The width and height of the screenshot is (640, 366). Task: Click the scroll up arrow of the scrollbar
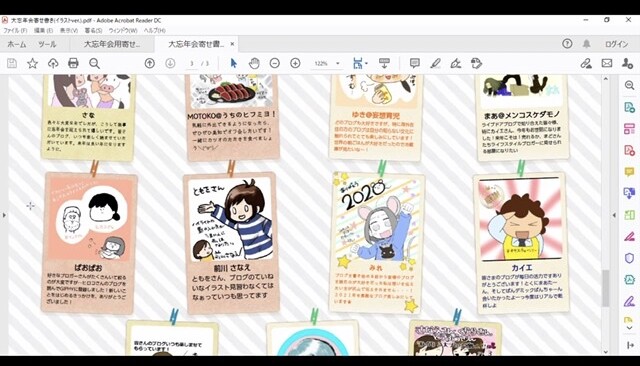click(x=606, y=79)
